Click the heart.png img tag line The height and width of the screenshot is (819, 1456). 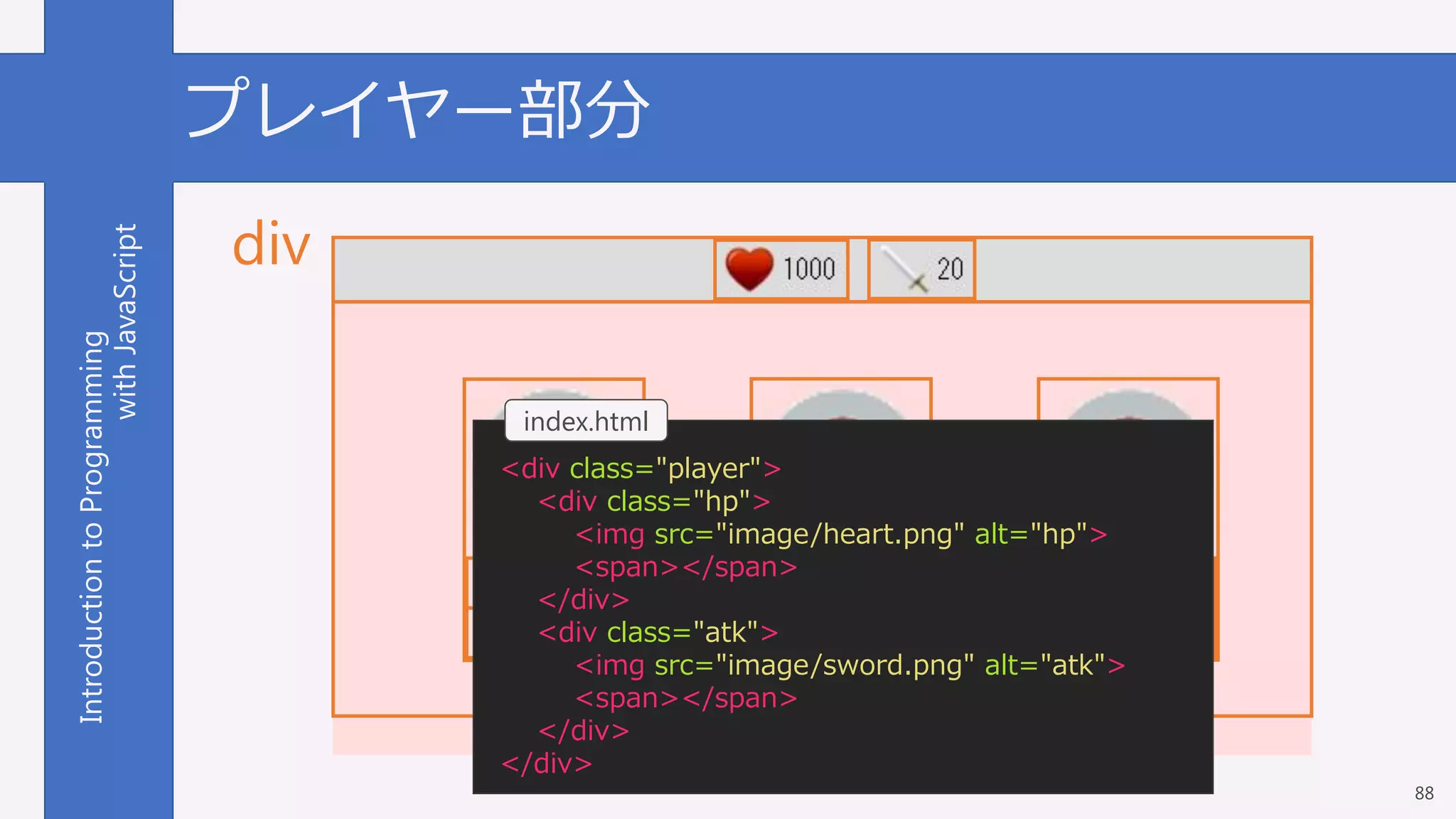coord(842,534)
